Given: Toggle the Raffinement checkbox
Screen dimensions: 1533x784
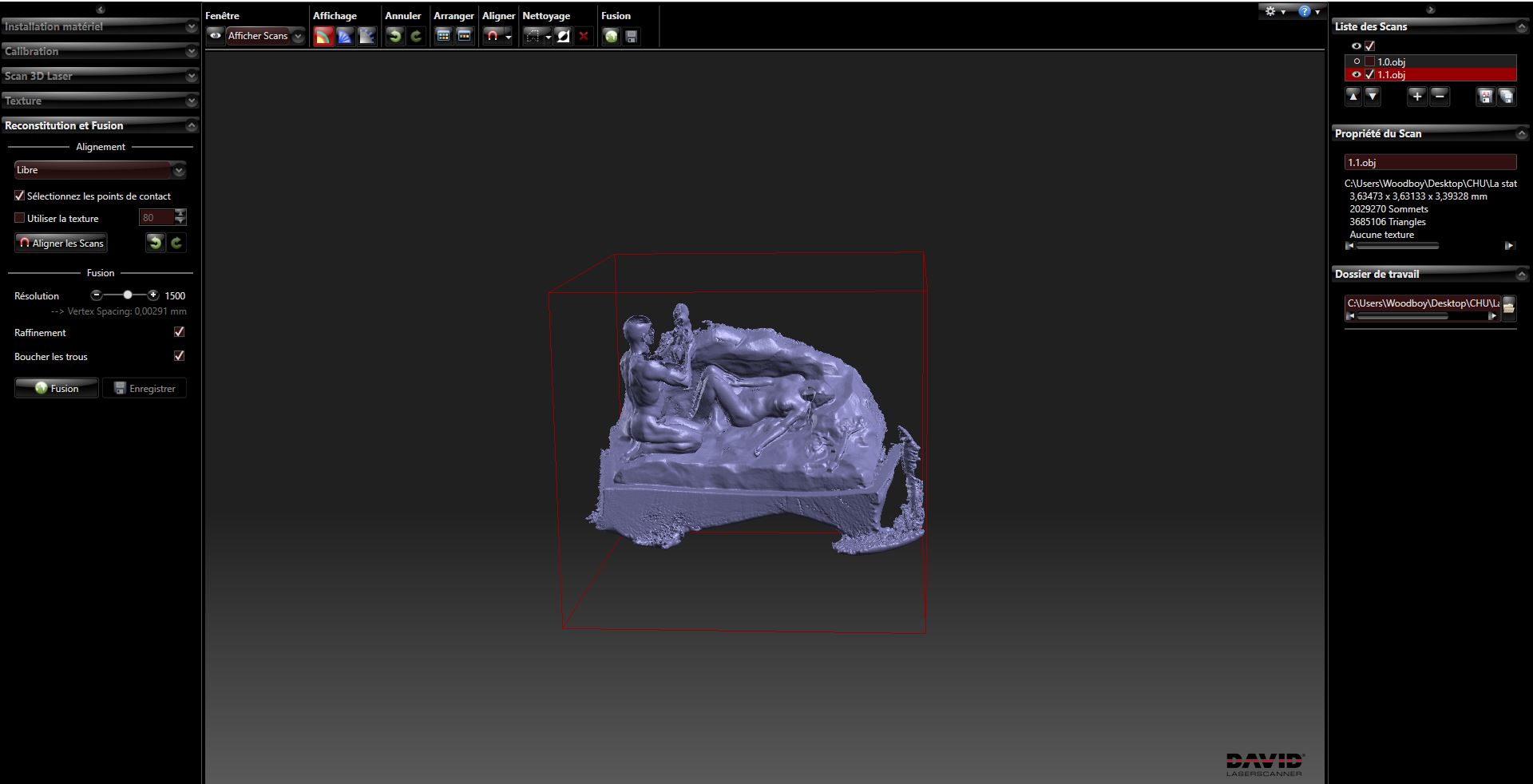Looking at the screenshot, I should pos(179,332).
